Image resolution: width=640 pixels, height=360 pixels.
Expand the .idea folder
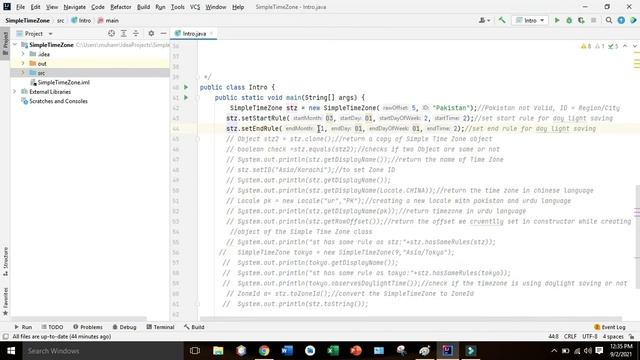[23, 54]
